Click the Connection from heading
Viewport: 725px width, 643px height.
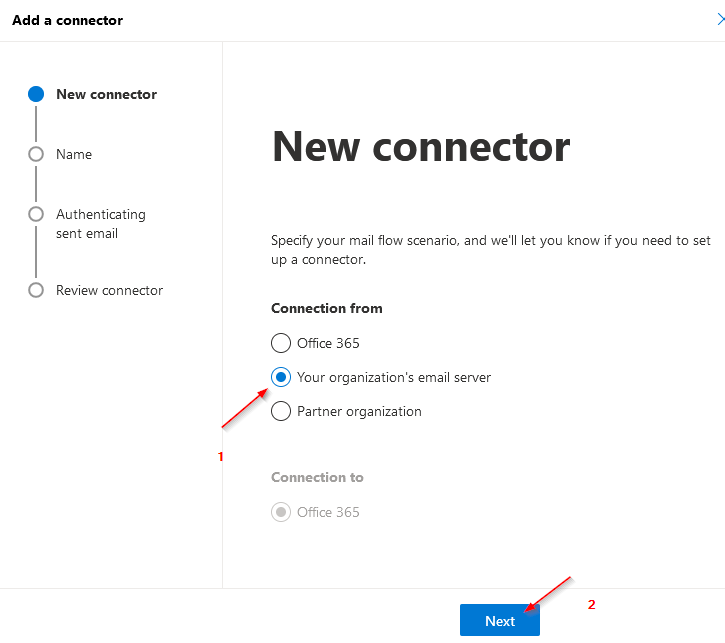[326, 308]
